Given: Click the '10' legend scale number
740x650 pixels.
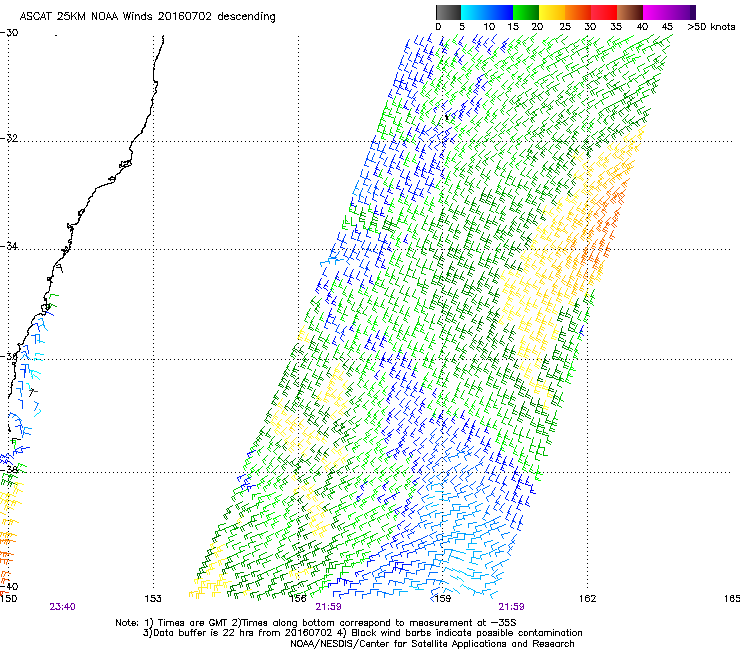Looking at the screenshot, I should click(x=489, y=27).
